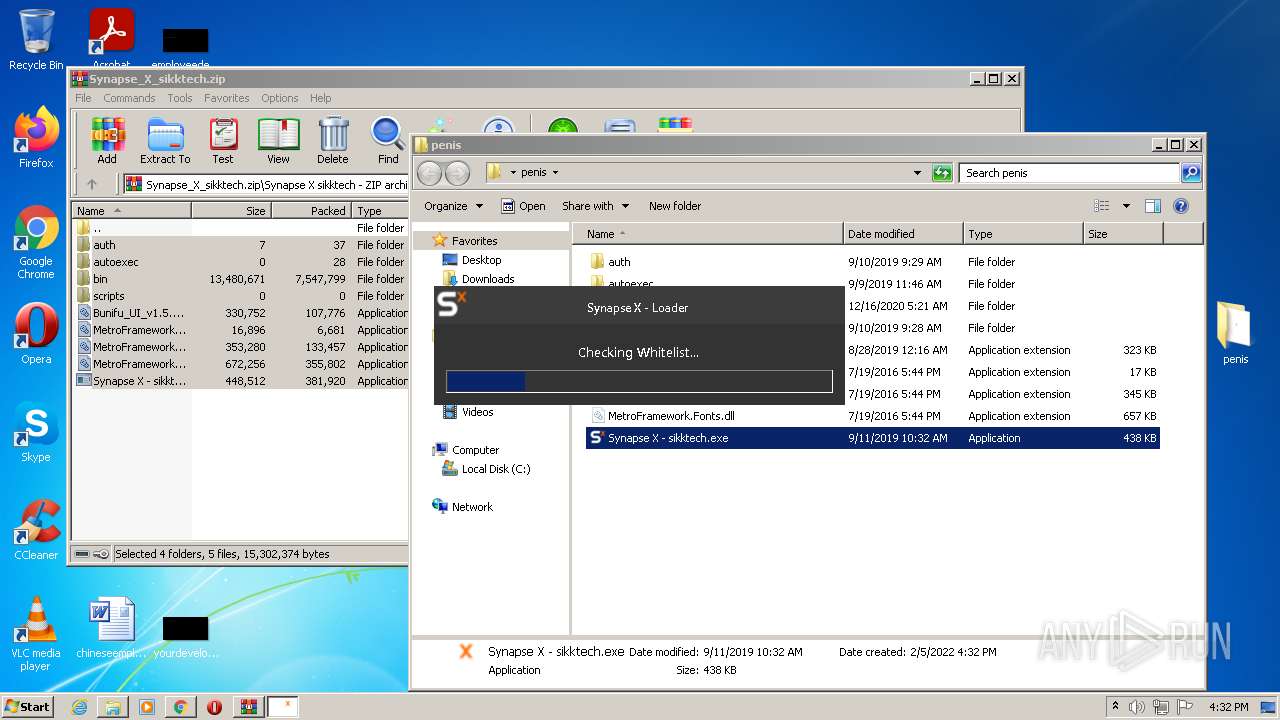Select scripts folder in WinRAR list
Screen dimensions: 1280x720
(x=240, y=296)
